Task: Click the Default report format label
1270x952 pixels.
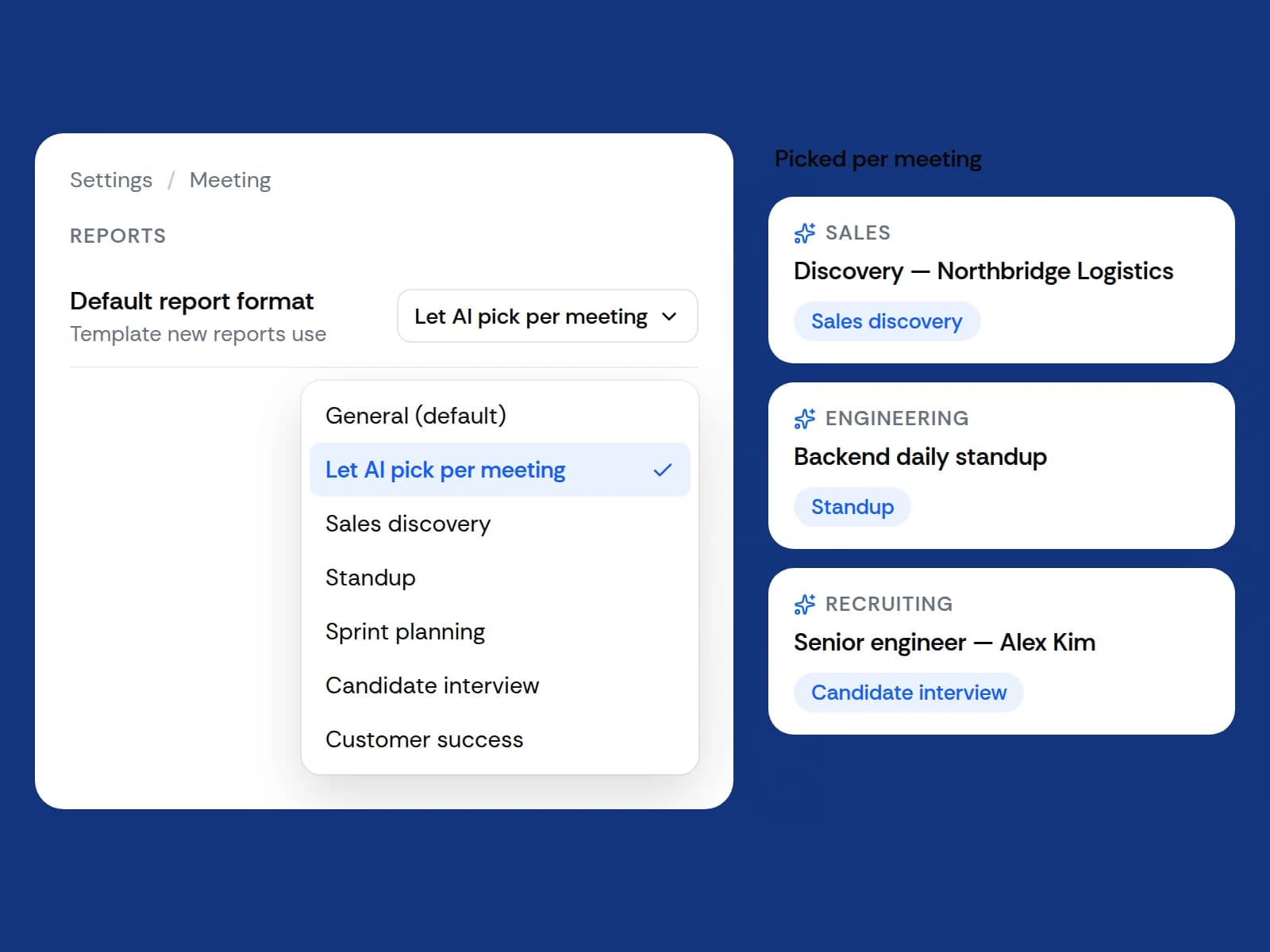Action: click(x=192, y=301)
